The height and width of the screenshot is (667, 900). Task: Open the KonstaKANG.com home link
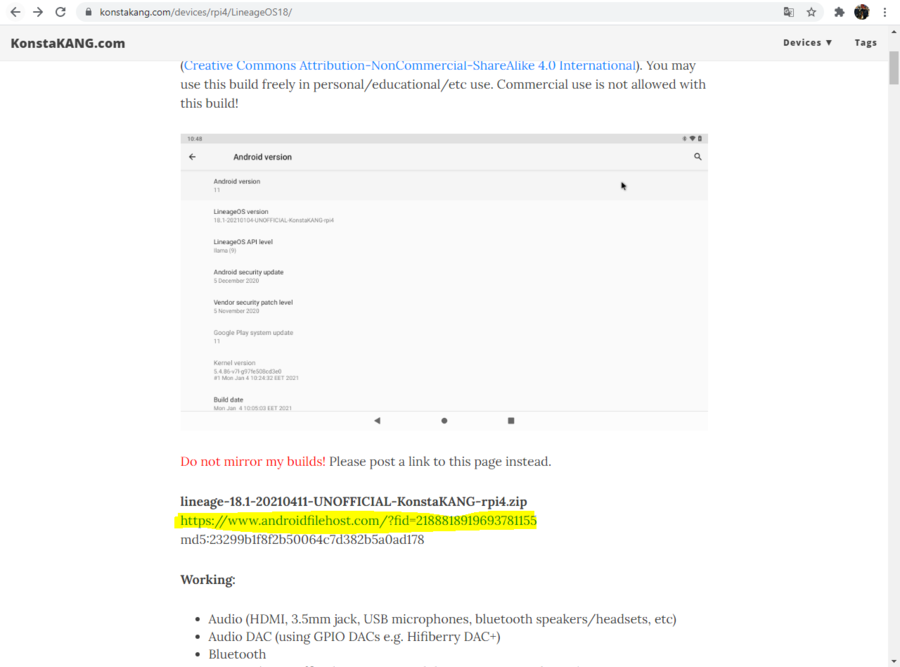tap(68, 44)
